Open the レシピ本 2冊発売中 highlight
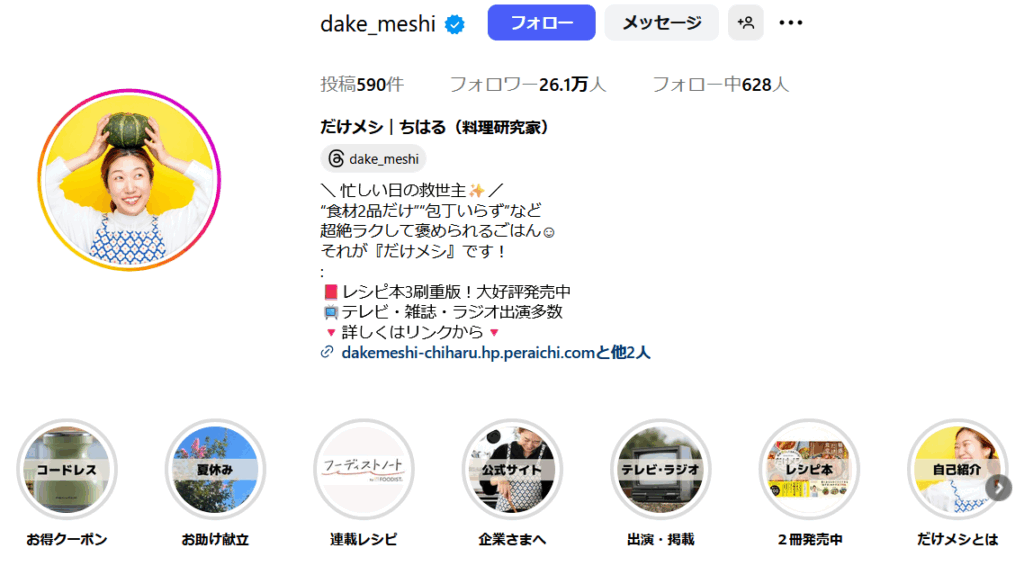This screenshot has height=575, width=1024. click(x=809, y=469)
